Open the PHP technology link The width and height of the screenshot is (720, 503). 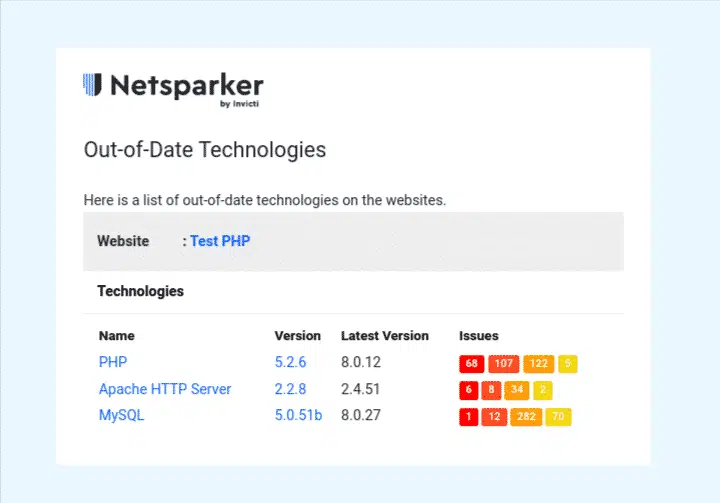[x=113, y=362]
